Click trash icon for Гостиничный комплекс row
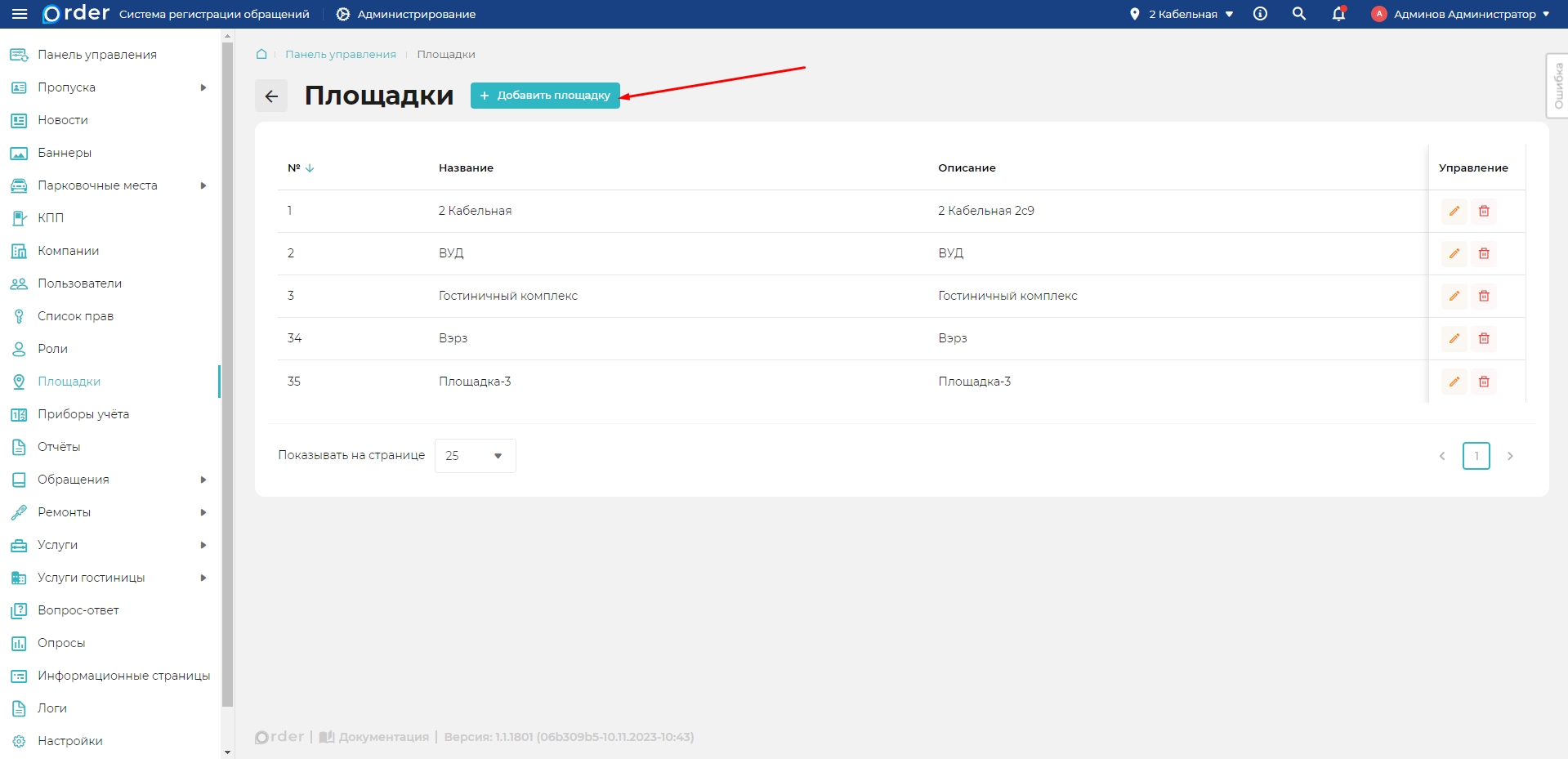The height and width of the screenshot is (759, 1568). click(1484, 296)
